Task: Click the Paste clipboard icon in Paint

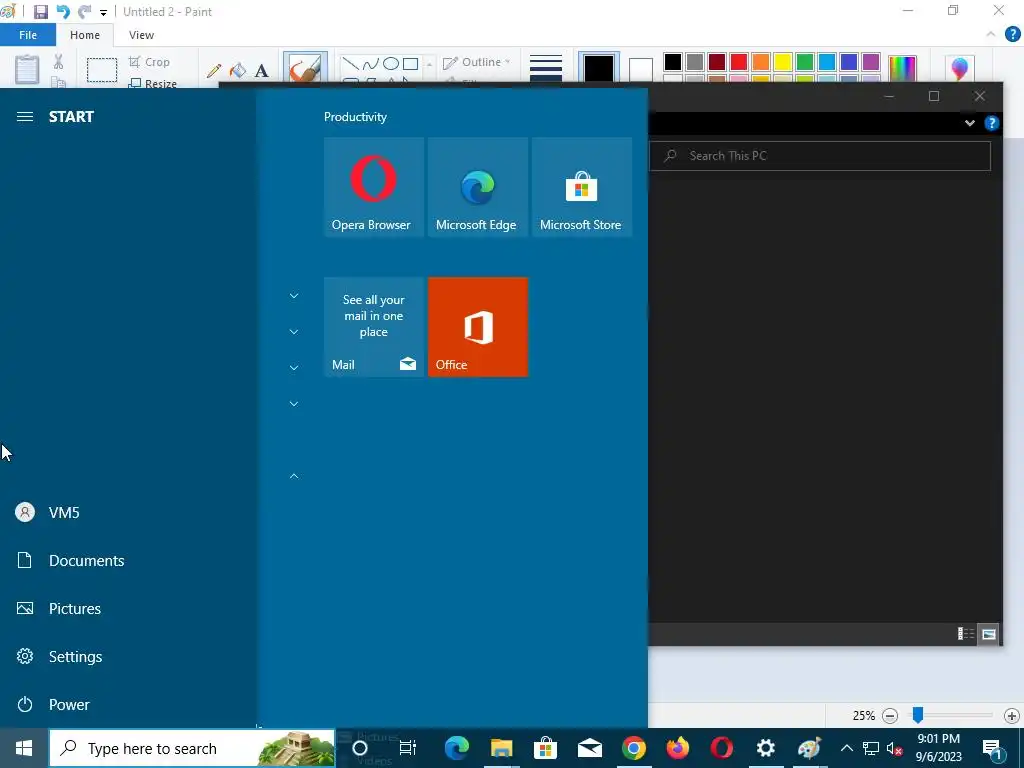Action: [x=27, y=69]
